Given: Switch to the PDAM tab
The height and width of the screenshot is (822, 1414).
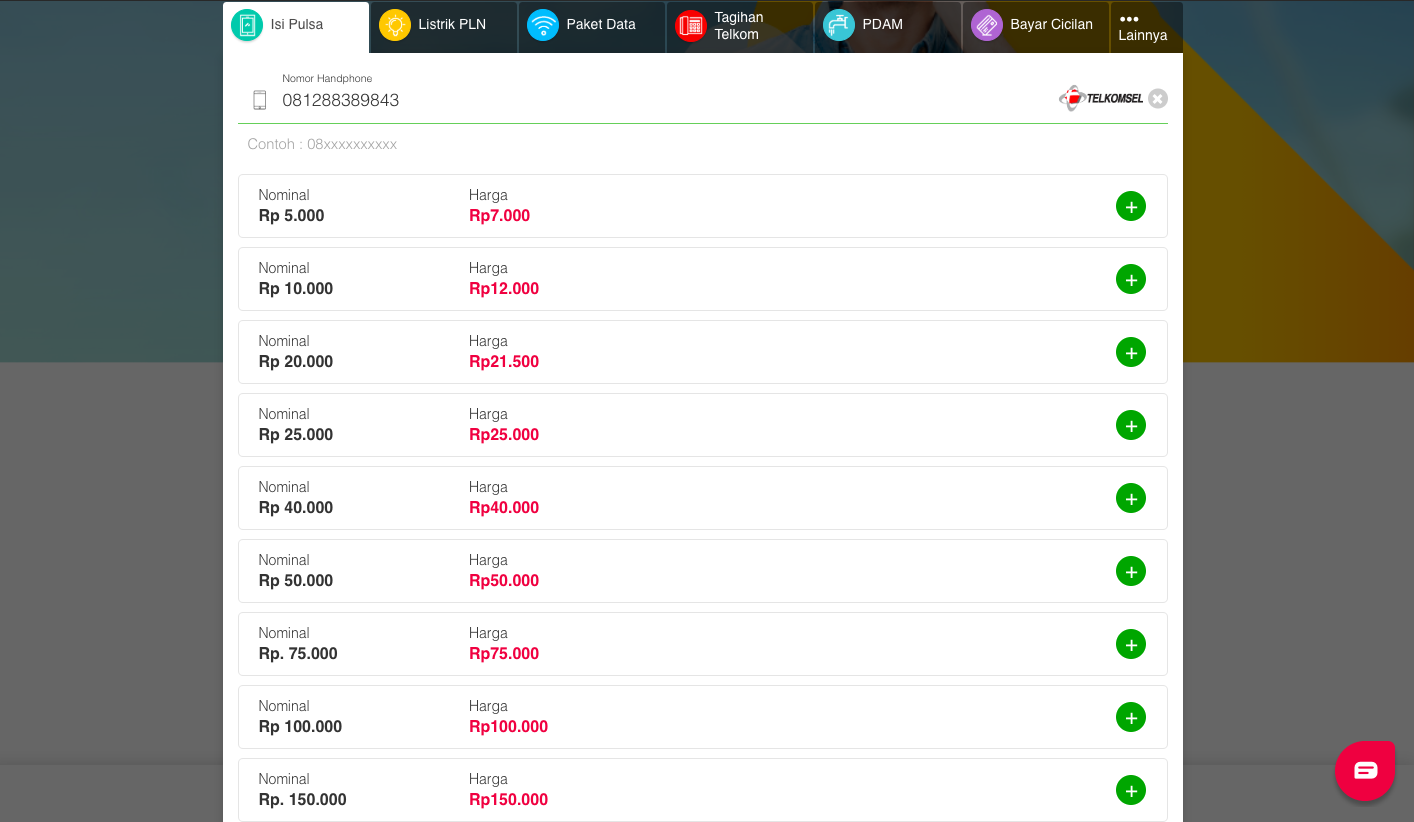Looking at the screenshot, I should [888, 27].
